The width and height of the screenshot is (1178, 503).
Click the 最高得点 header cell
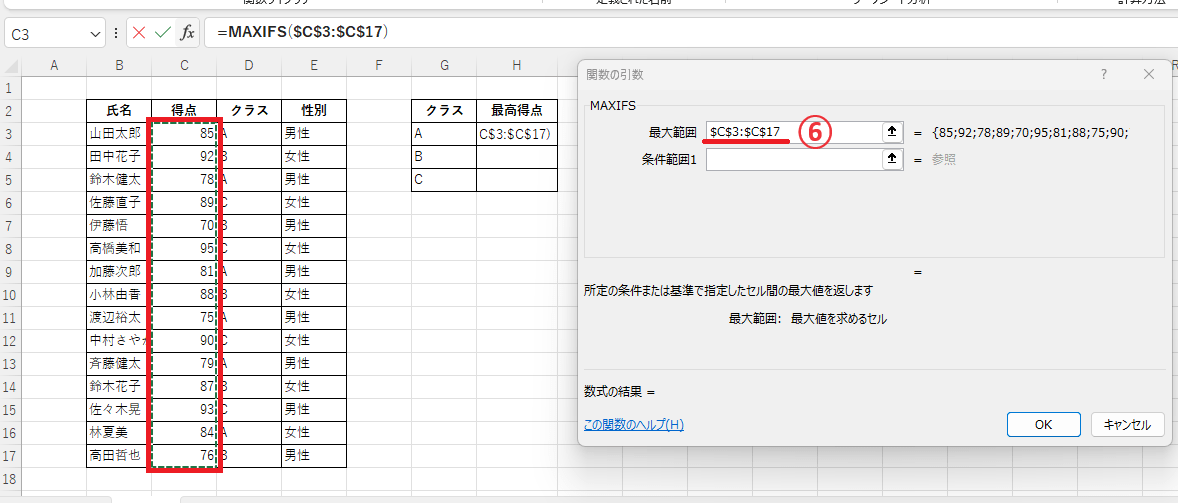(517, 110)
